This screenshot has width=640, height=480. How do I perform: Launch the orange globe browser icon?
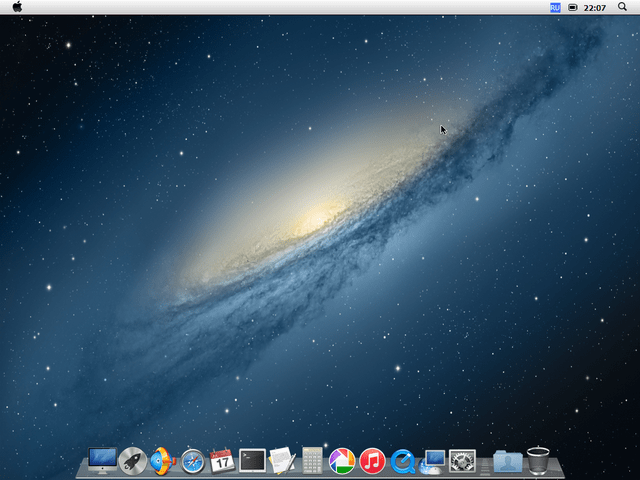162,460
